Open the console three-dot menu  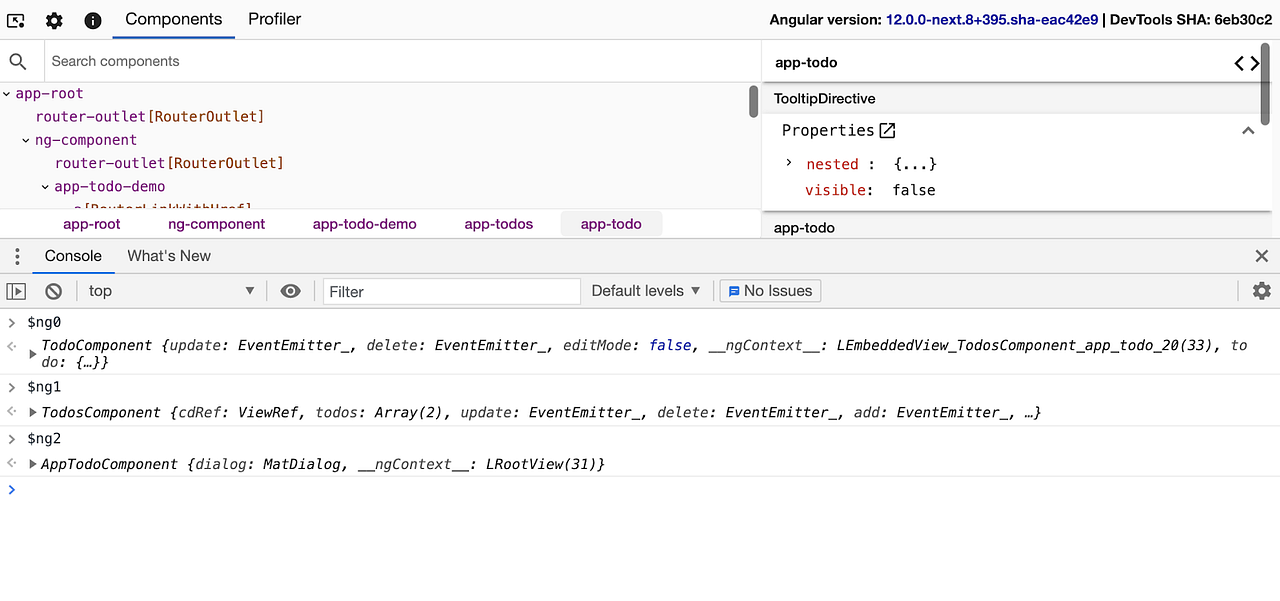16,256
